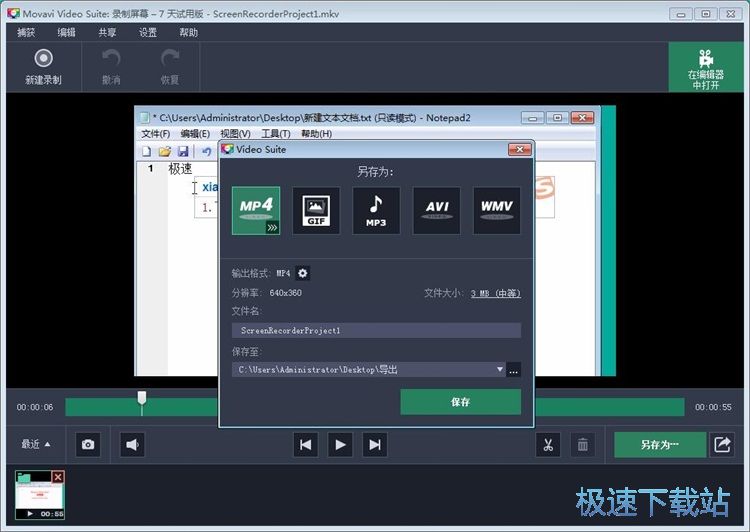Click the current time 00:00:06 label
Viewport: 750px width, 532px height.
(35, 407)
